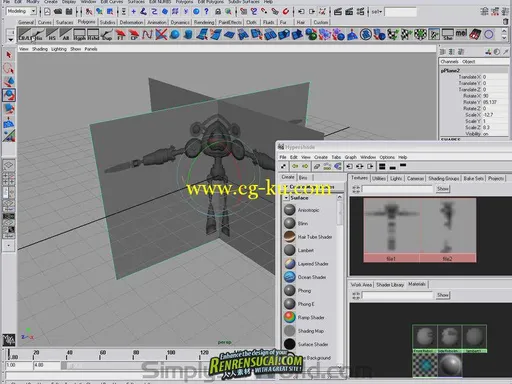The width and height of the screenshot is (512, 384).
Task: Open Hypershade Graph menu
Action: (x=350, y=157)
